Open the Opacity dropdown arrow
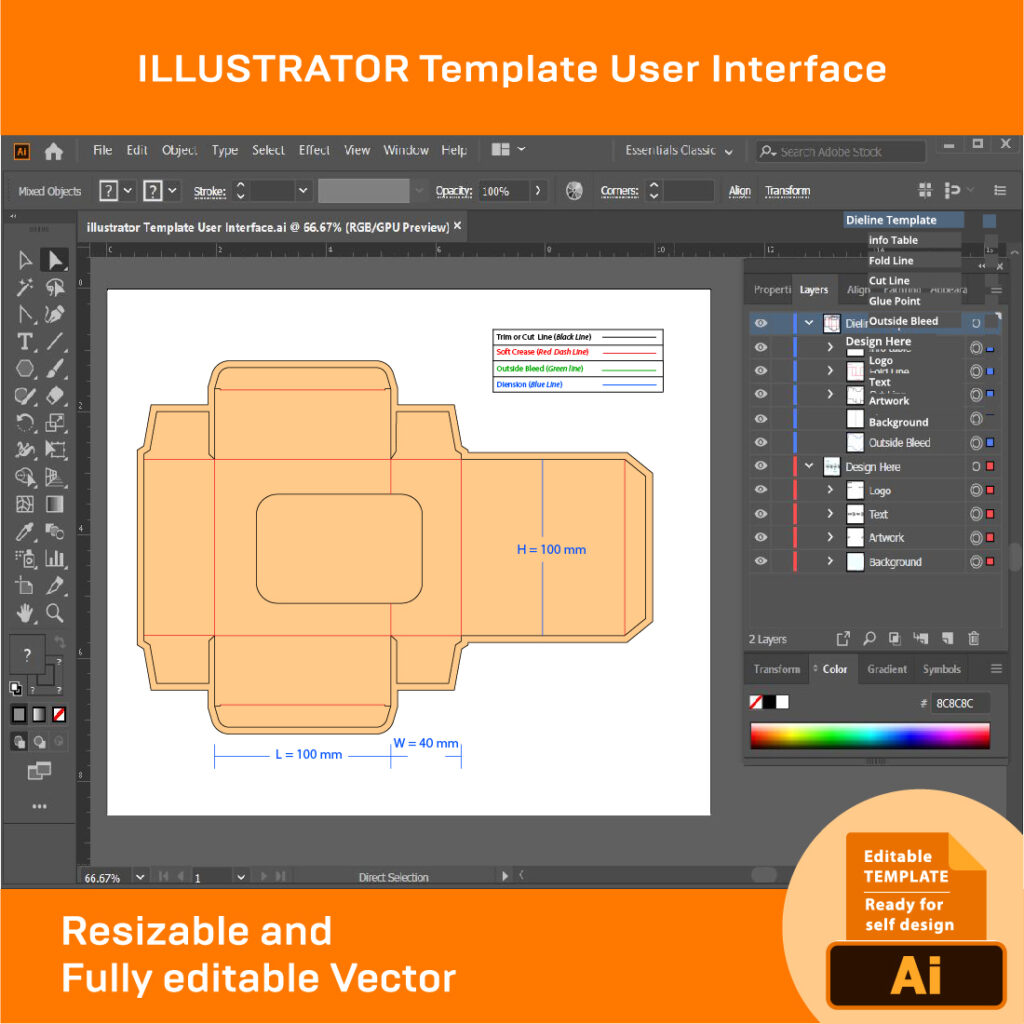Viewport: 1024px width, 1024px height. pos(537,190)
